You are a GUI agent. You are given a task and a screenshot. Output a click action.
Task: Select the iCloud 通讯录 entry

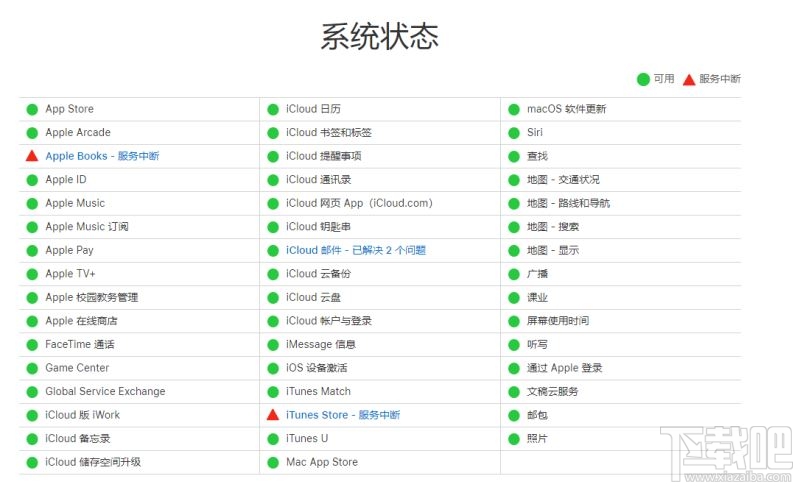coord(319,180)
